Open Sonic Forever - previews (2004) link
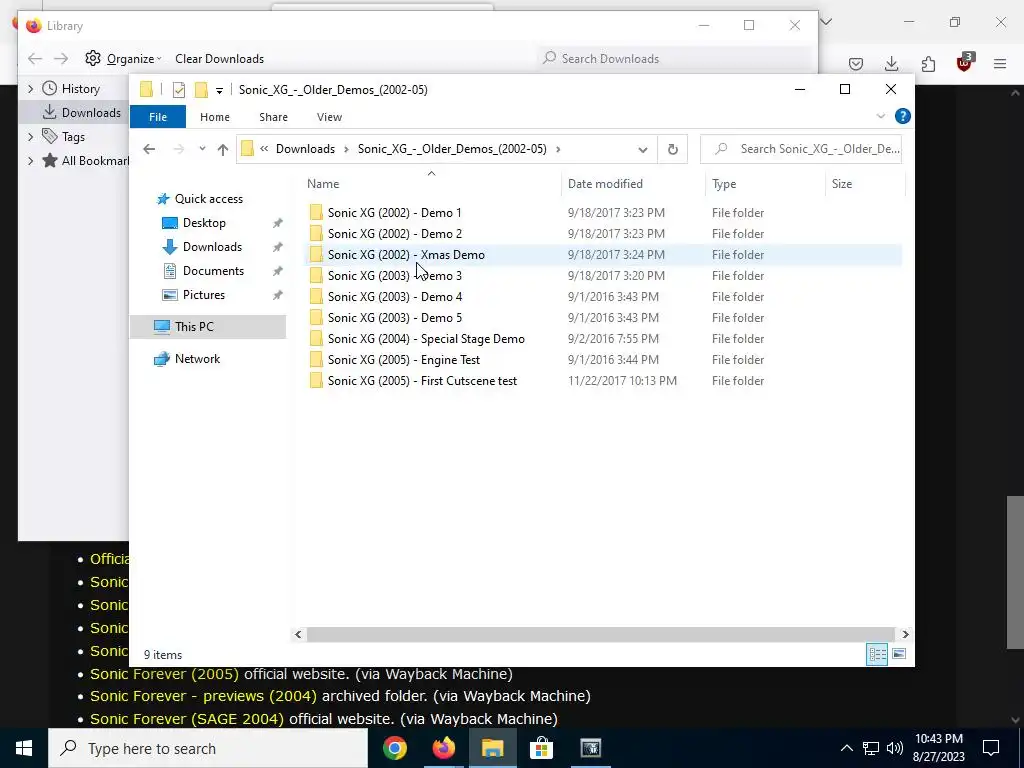The height and width of the screenshot is (768, 1024). pyautogui.click(x=203, y=696)
